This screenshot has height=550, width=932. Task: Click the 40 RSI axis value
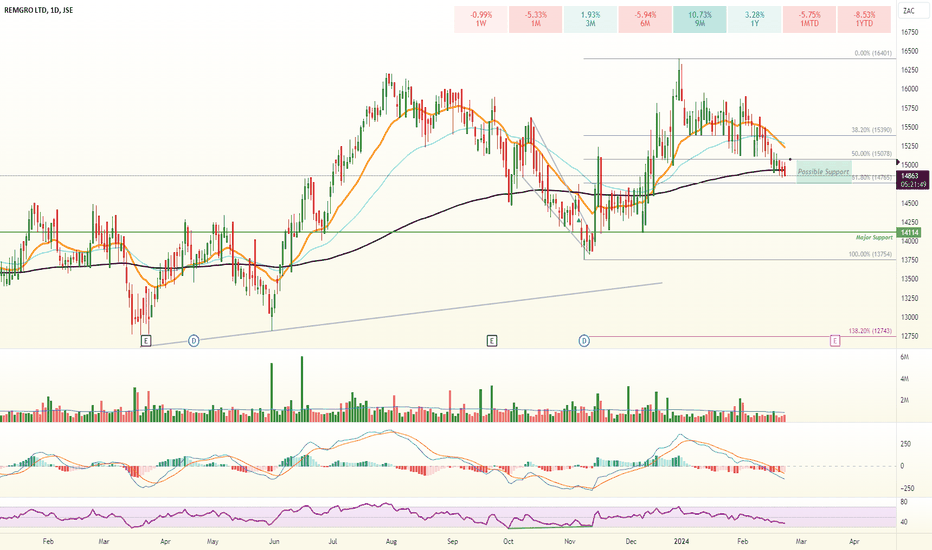[x=903, y=522]
